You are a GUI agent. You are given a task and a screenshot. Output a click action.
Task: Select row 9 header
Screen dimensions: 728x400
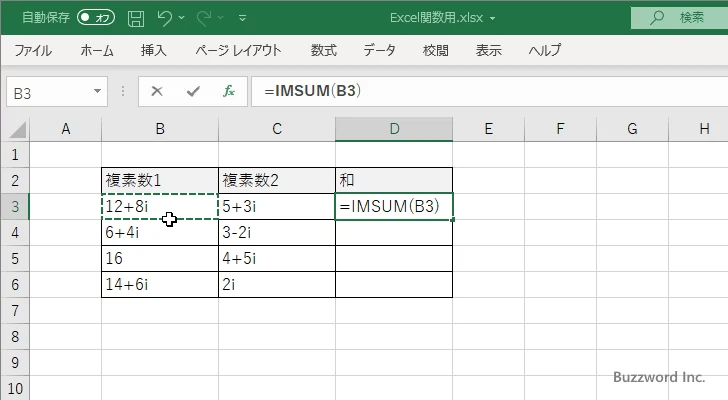tap(15, 362)
